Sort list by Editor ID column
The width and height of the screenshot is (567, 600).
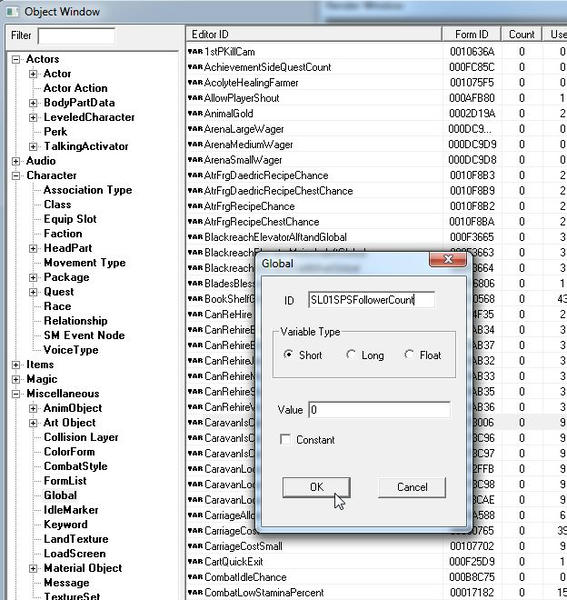[314, 34]
